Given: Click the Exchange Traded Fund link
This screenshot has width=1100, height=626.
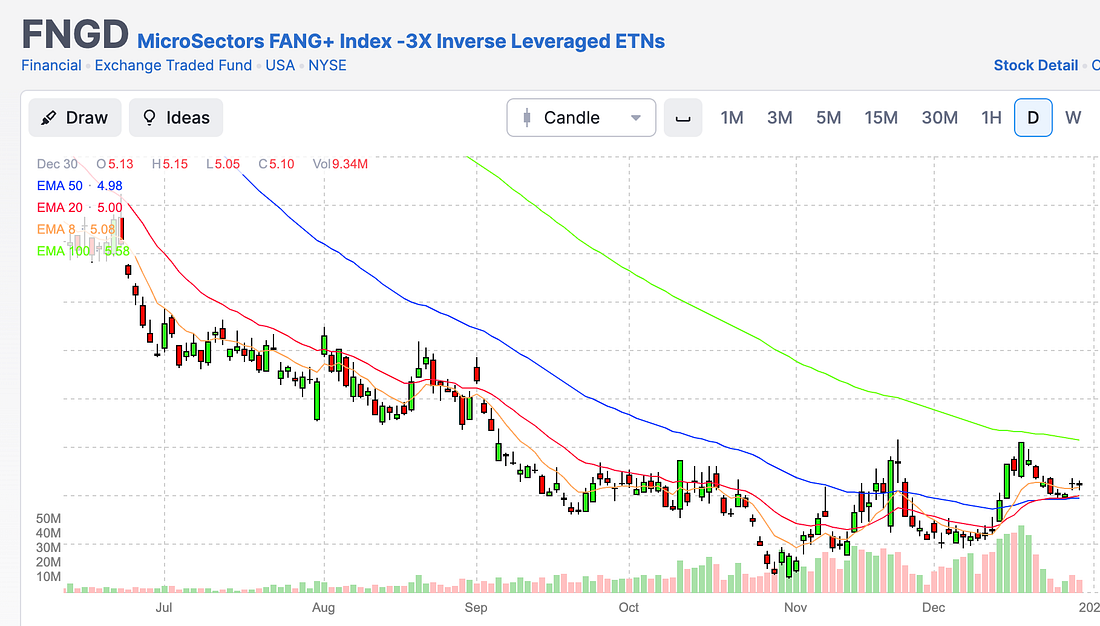Looking at the screenshot, I should point(173,65).
